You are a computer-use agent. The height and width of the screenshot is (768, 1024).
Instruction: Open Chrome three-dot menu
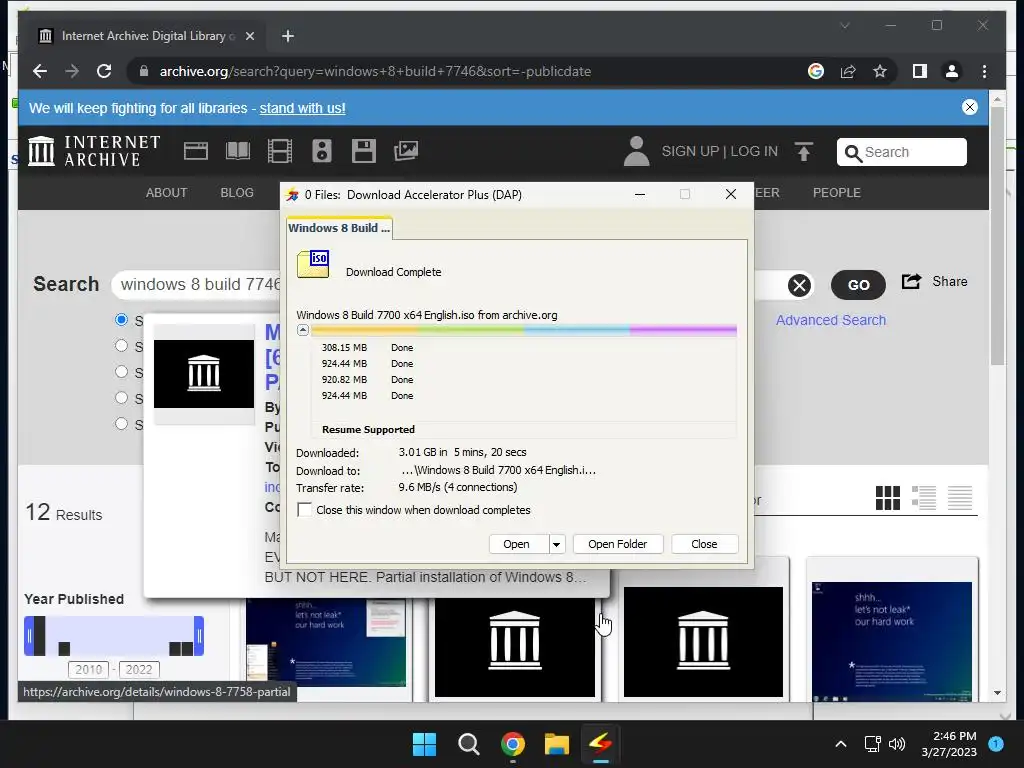coord(984,71)
